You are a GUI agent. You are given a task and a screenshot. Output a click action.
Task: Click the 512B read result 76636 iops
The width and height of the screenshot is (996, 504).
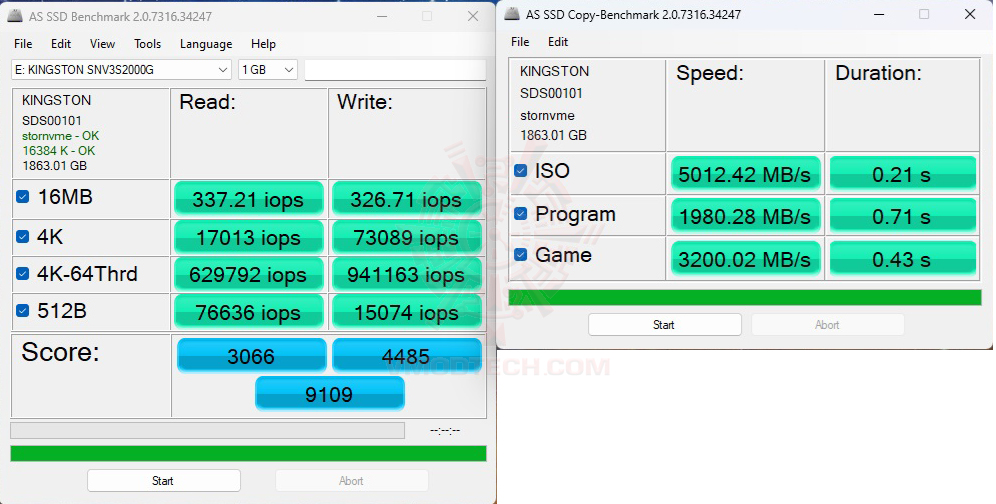click(248, 312)
